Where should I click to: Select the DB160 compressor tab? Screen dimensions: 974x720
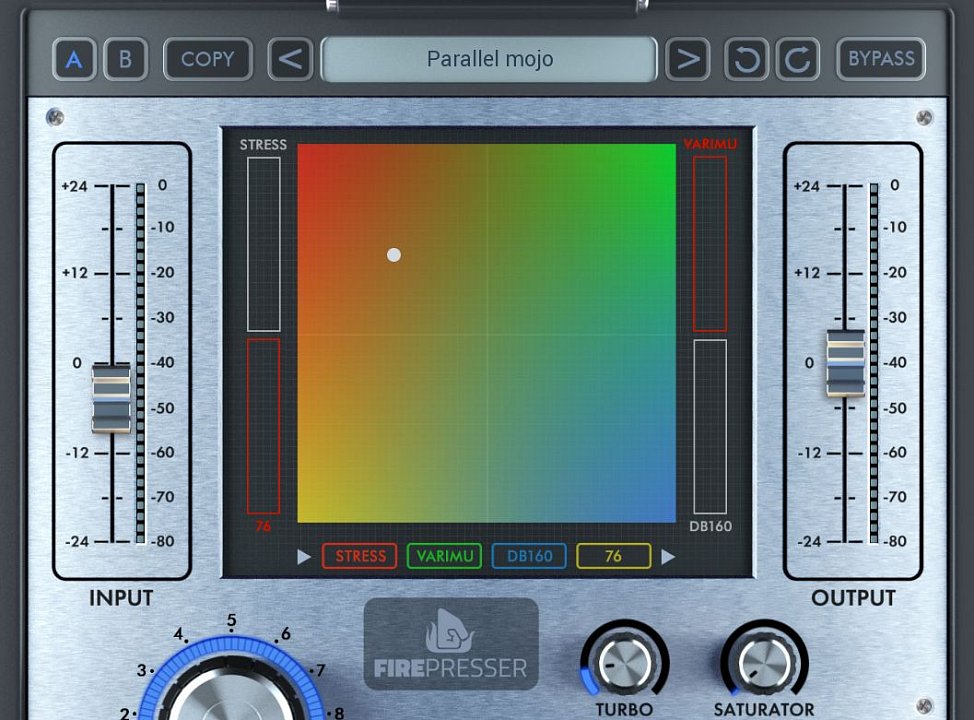tap(529, 557)
